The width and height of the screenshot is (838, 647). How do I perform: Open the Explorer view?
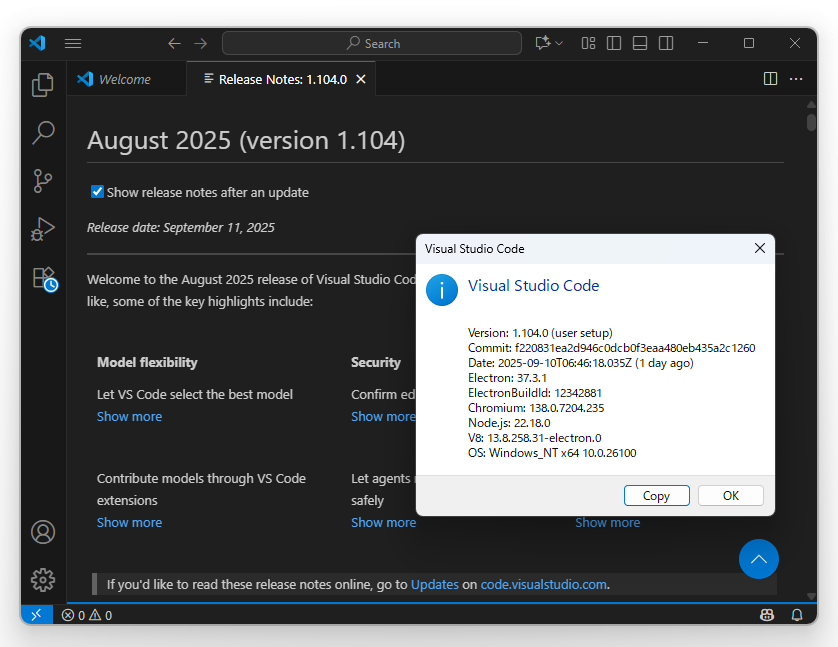[42, 85]
